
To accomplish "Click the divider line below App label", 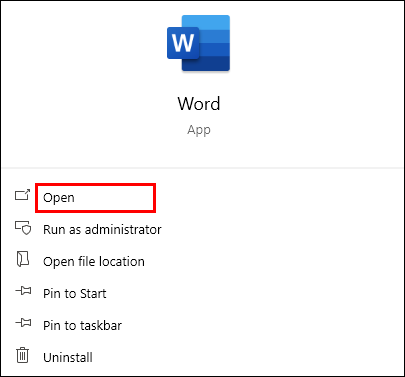I will point(202,168).
